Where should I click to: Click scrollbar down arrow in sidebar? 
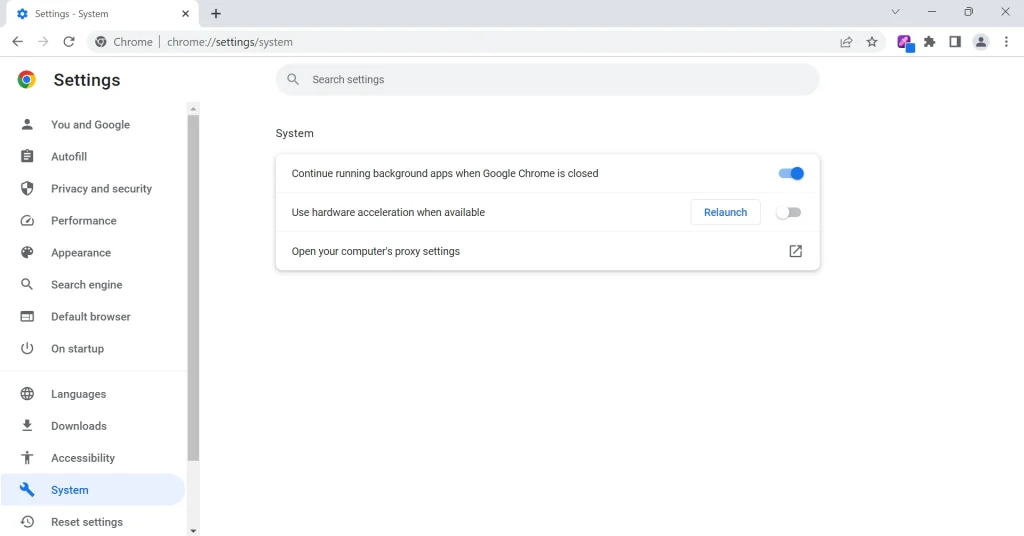193,531
